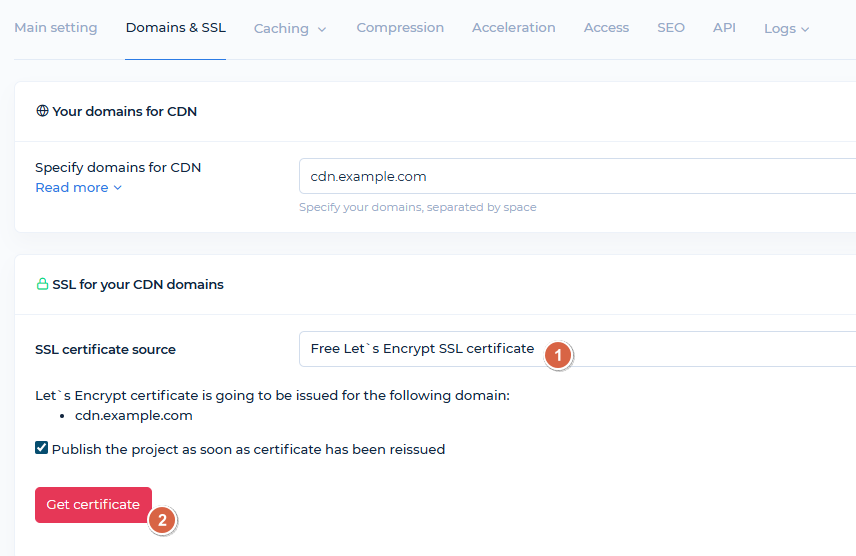856x556 pixels.
Task: Click the SSL certificate source label
Action: (105, 350)
